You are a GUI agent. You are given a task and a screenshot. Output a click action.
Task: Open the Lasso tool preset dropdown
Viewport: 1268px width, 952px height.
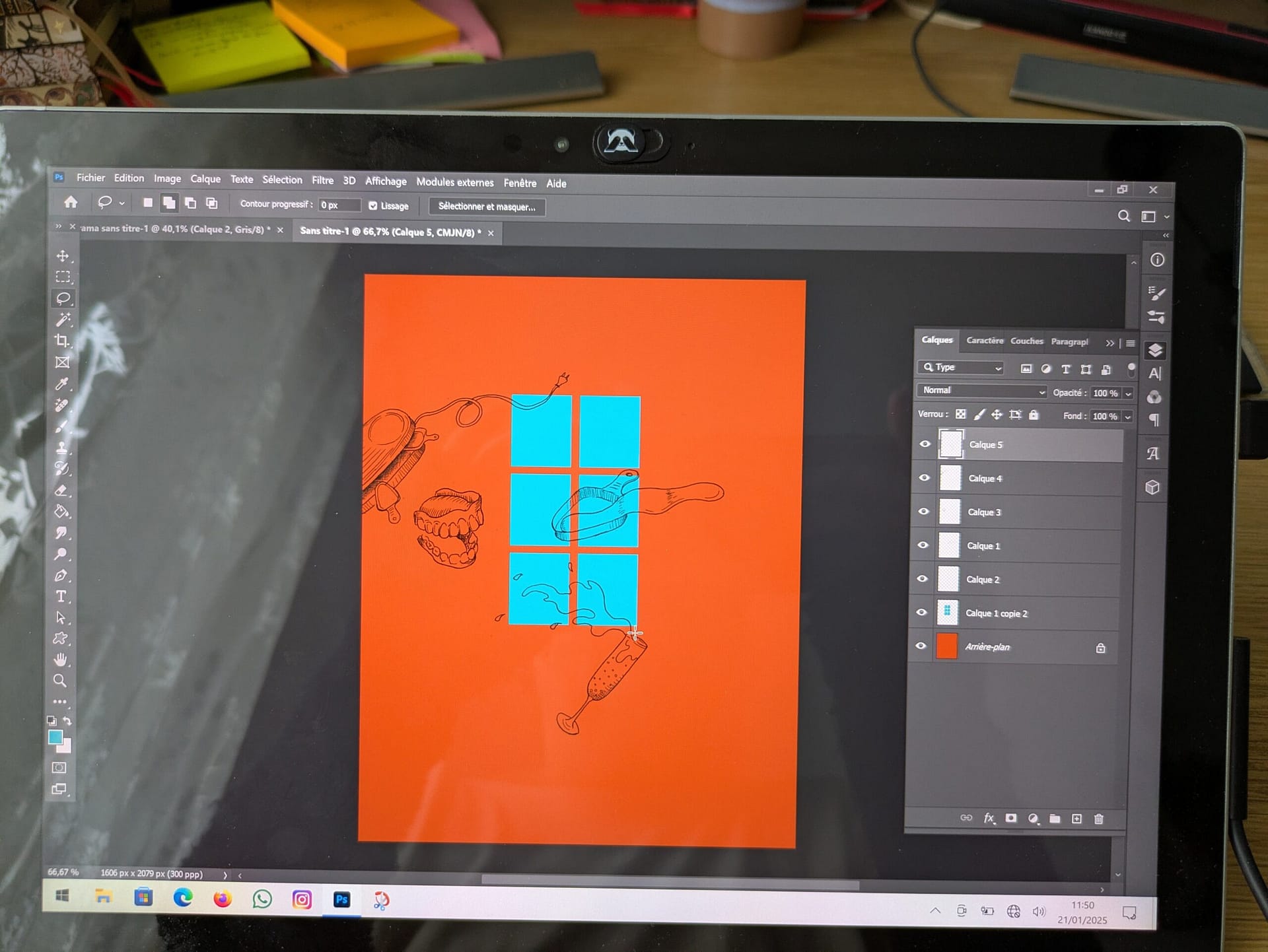point(122,203)
